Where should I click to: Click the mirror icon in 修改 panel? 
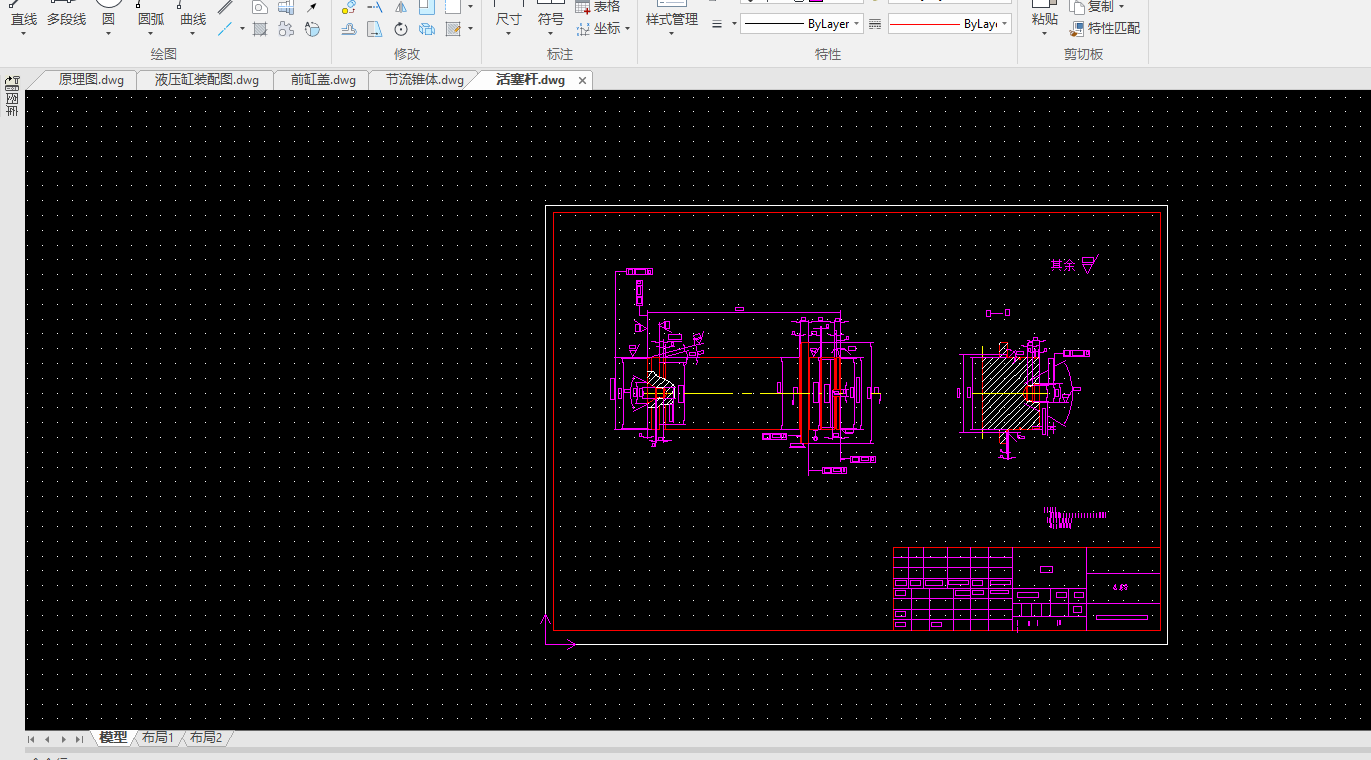401,6
